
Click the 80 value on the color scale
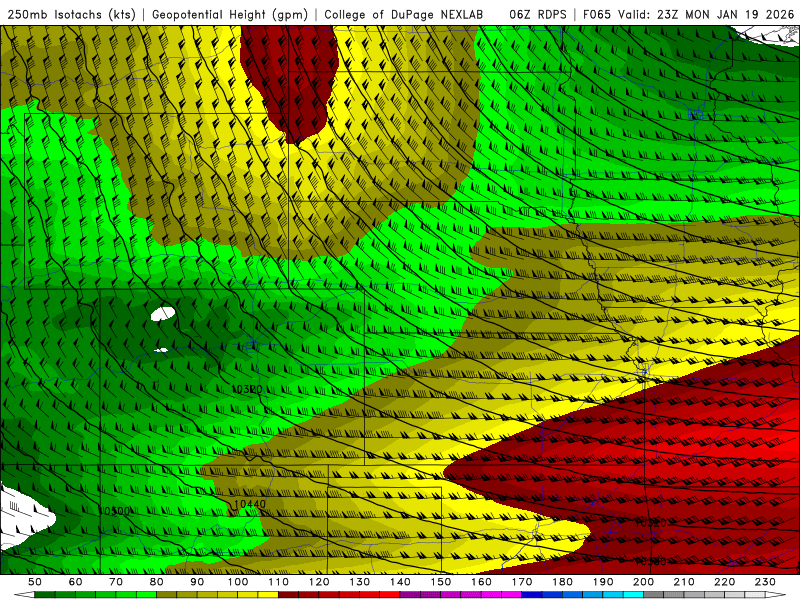[157, 582]
